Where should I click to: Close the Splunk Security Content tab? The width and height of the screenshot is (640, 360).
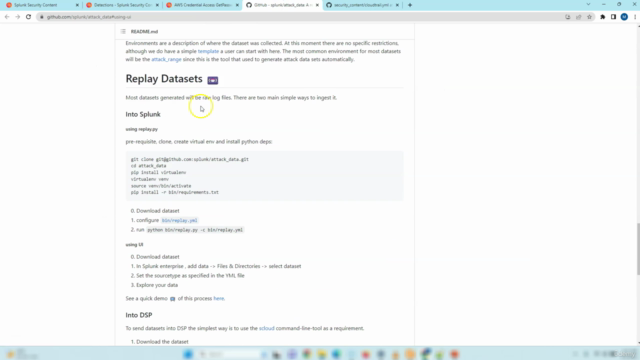77,5
